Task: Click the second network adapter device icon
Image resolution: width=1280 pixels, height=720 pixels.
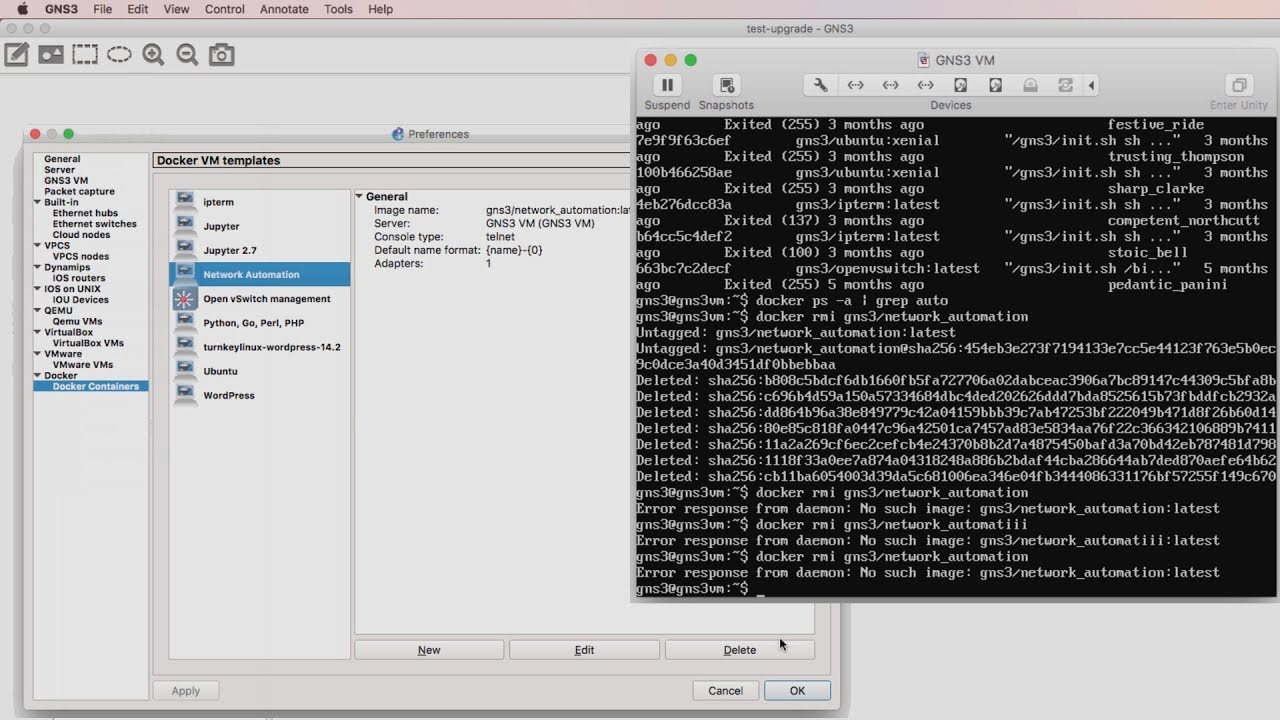Action: point(890,85)
